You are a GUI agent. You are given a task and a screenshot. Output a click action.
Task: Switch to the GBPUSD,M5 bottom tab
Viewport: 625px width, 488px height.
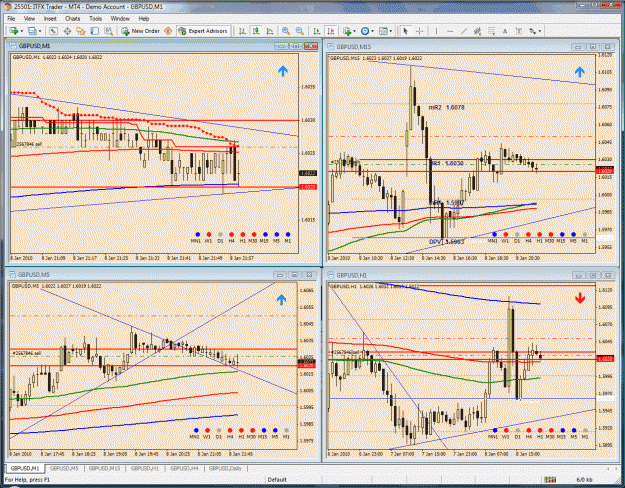tap(64, 468)
